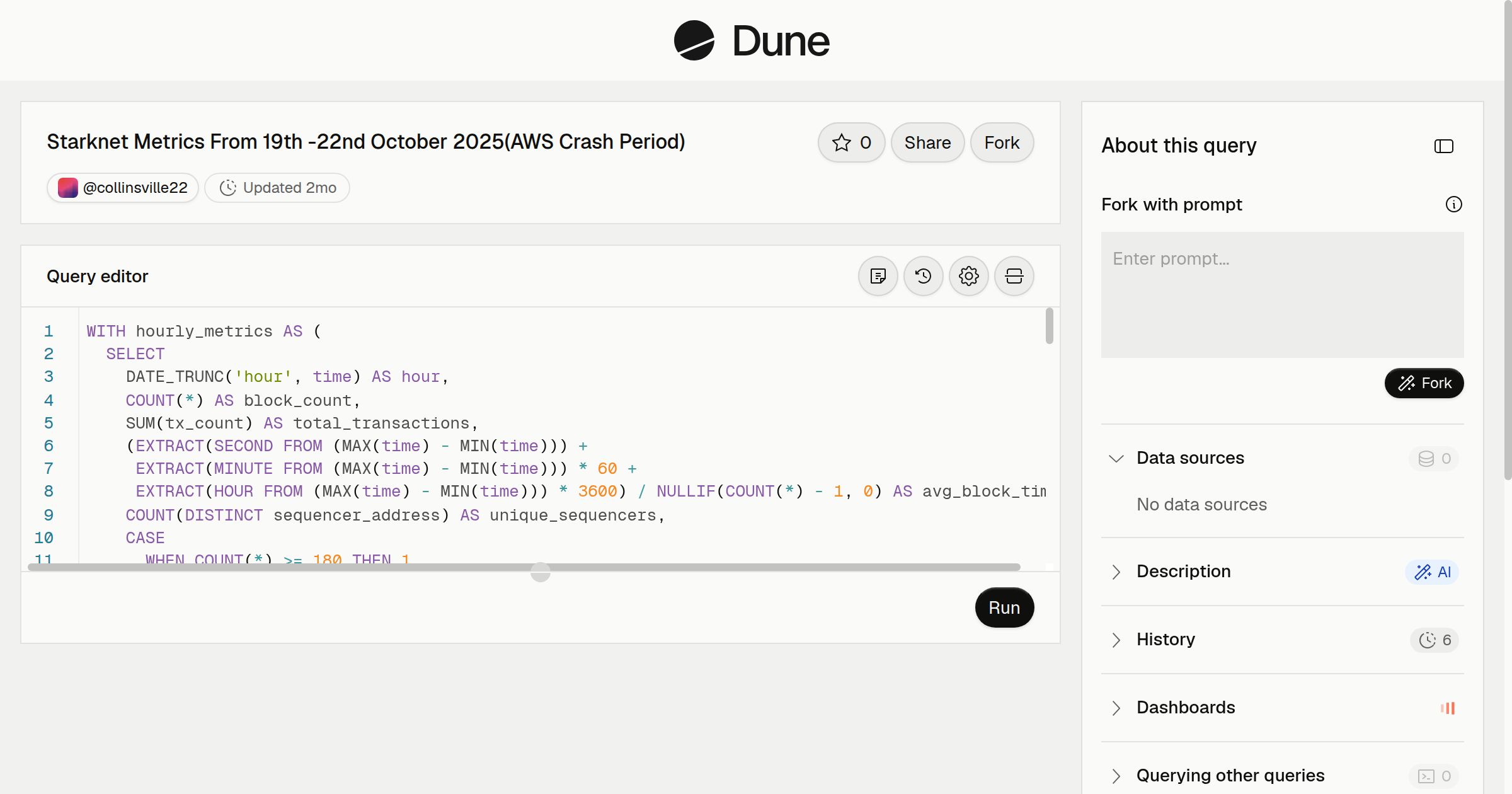Screen dimensions: 1512x794
Task: Click the info icon beside Fork with prompt
Action: pyautogui.click(x=1453, y=204)
